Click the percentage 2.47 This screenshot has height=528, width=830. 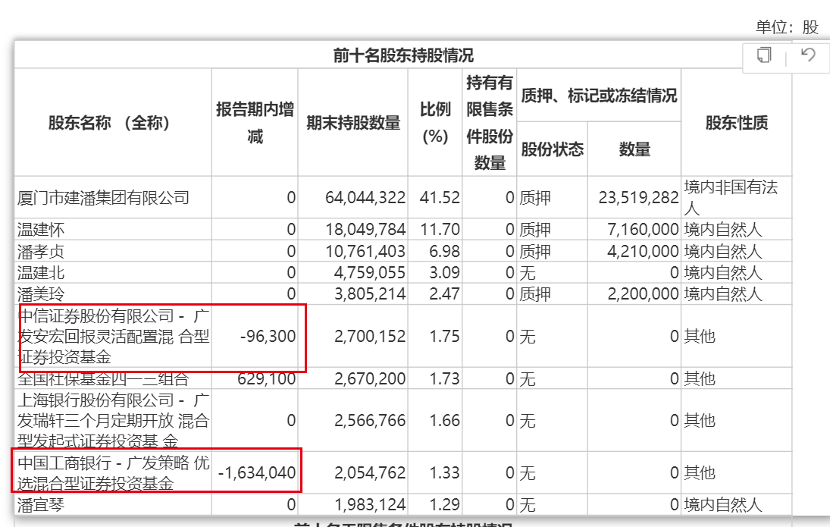(x=444, y=294)
